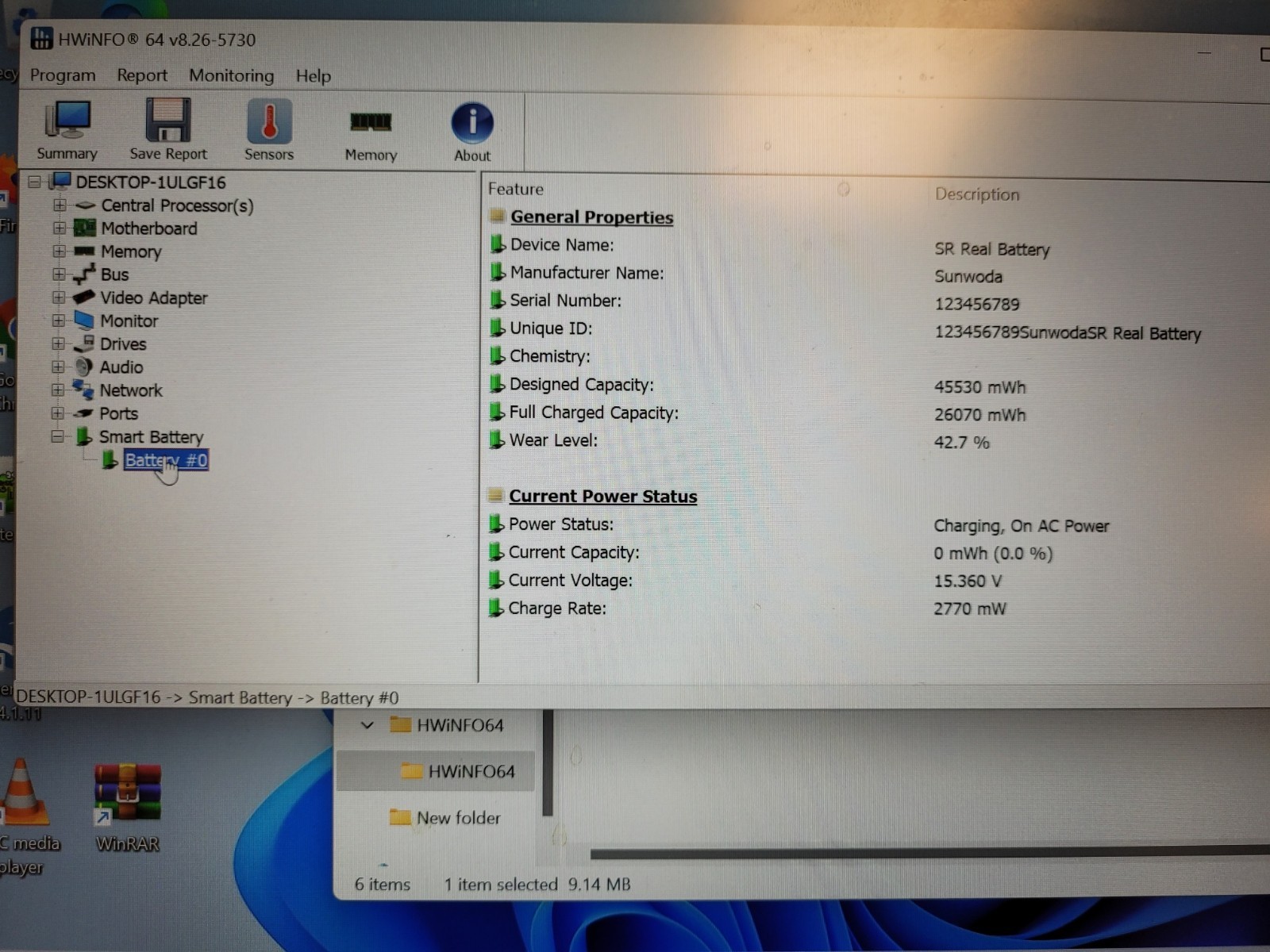1270x952 pixels.
Task: Expand the Memory tree node
Action: (x=59, y=251)
